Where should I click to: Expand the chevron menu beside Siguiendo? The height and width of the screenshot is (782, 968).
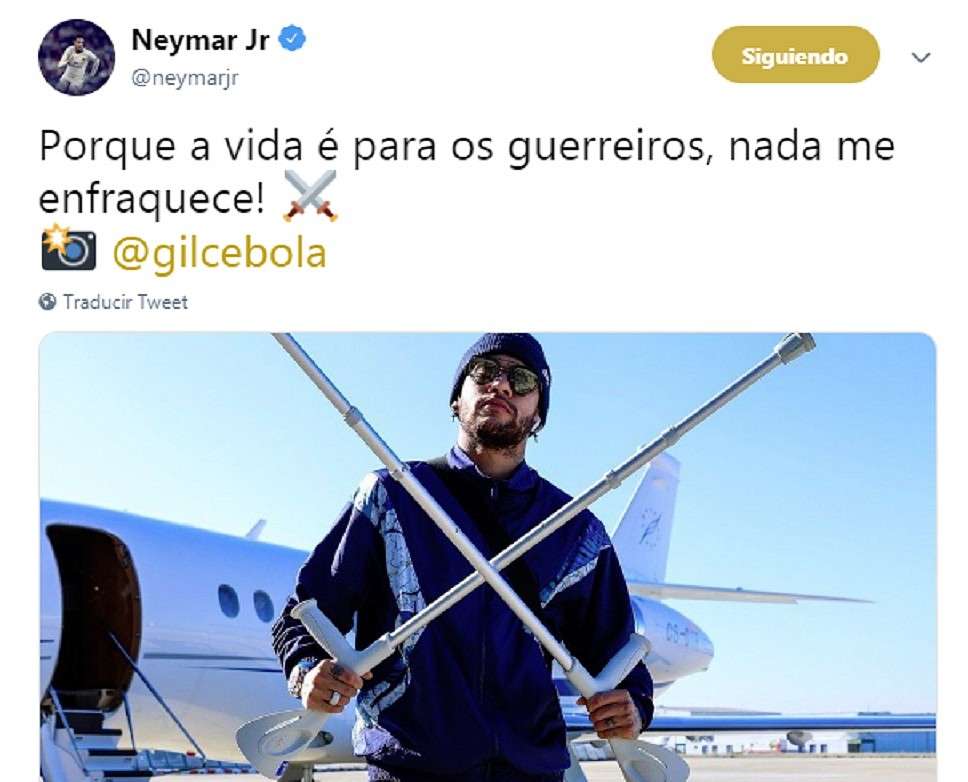(x=920, y=57)
